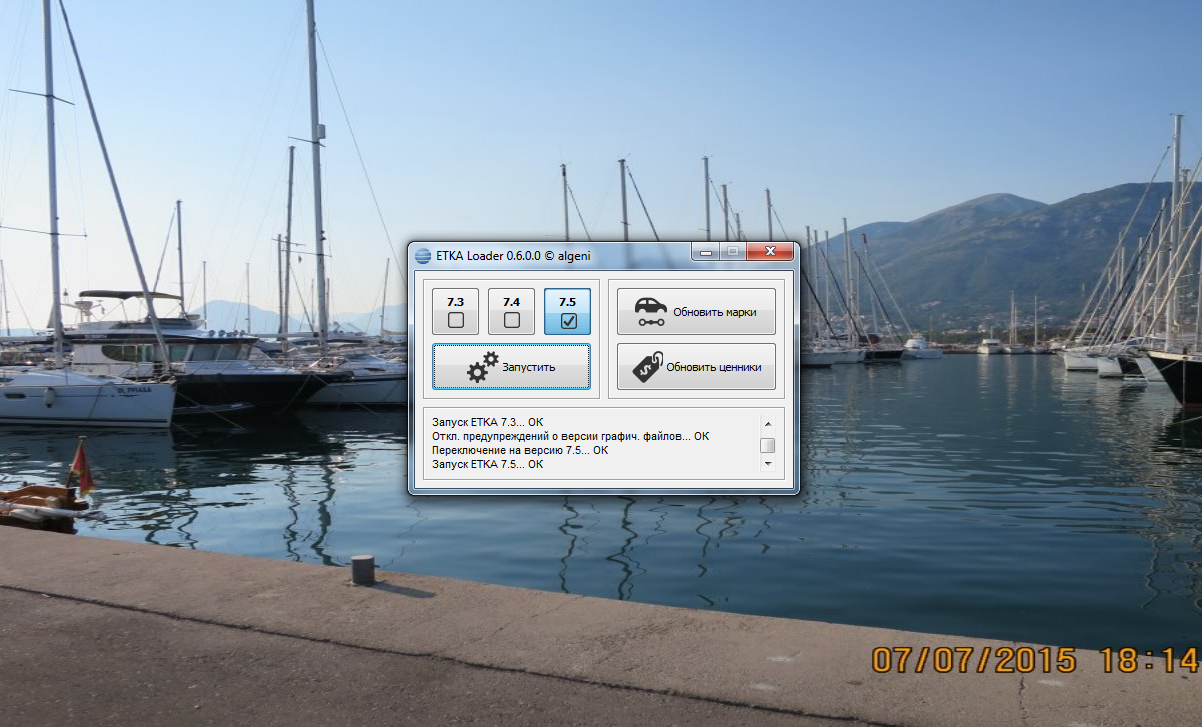Enable the 7.4 version checkbox
The image size is (1202, 727).
tap(511, 320)
